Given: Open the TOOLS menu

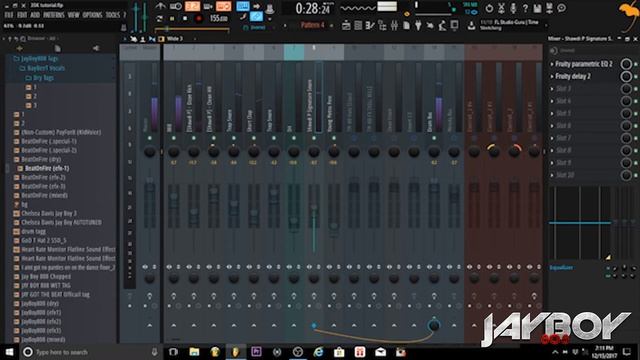Looking at the screenshot, I should pos(113,15).
